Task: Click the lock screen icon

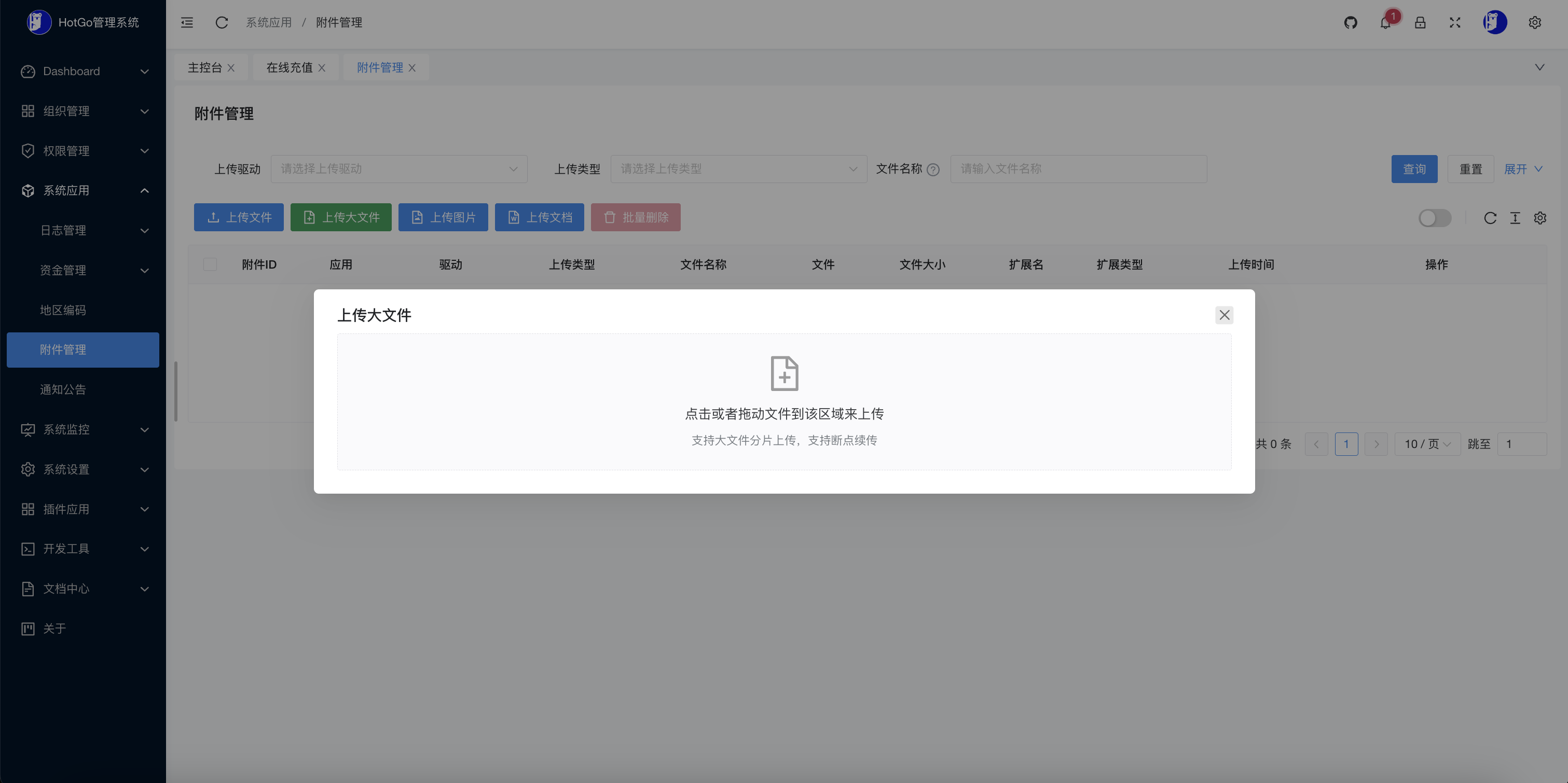Action: 1420,22
